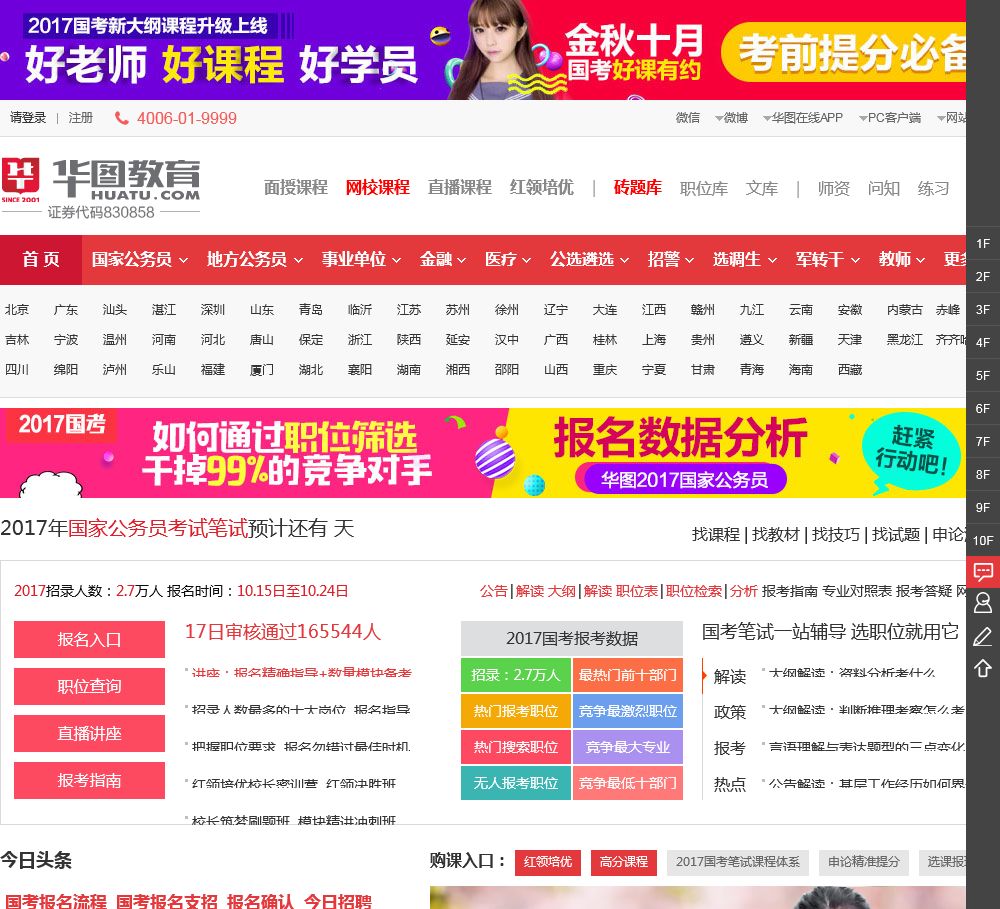Jump to floor 7F in sidebar

983,441
